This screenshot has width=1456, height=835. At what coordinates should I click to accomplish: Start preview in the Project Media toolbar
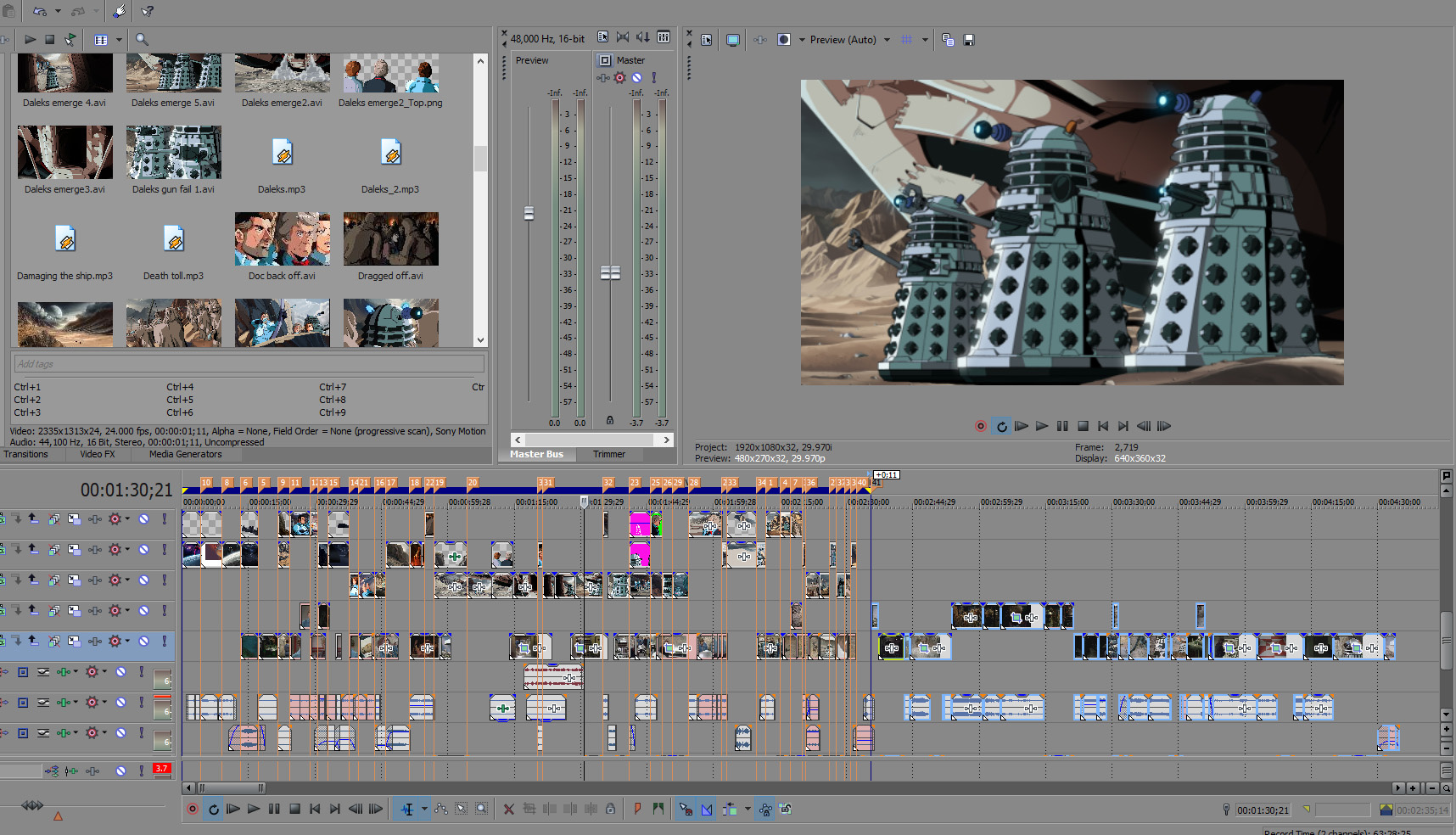click(30, 39)
